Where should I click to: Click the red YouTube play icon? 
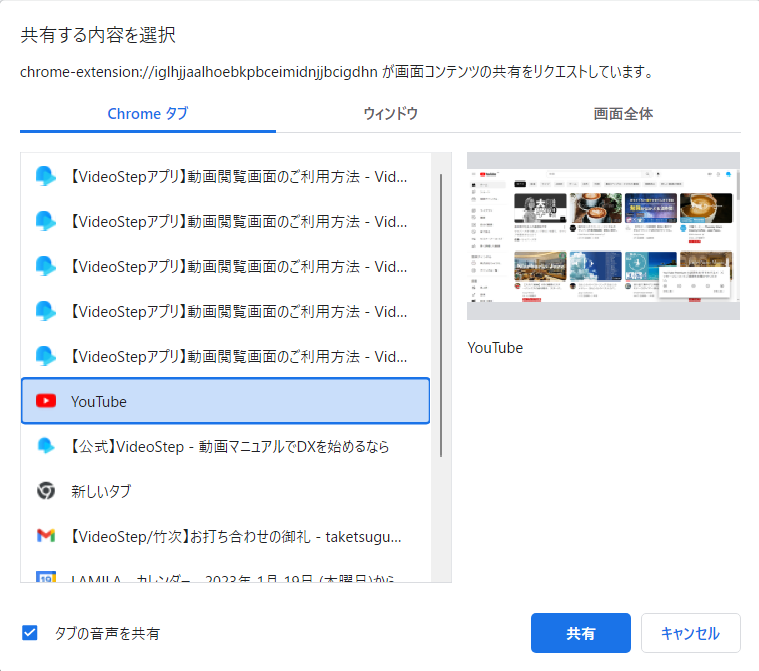click(46, 401)
